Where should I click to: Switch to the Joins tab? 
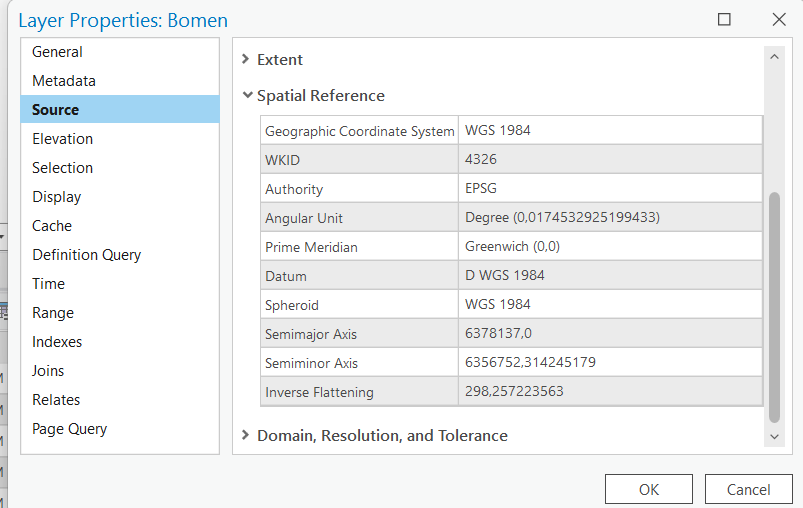pos(48,371)
